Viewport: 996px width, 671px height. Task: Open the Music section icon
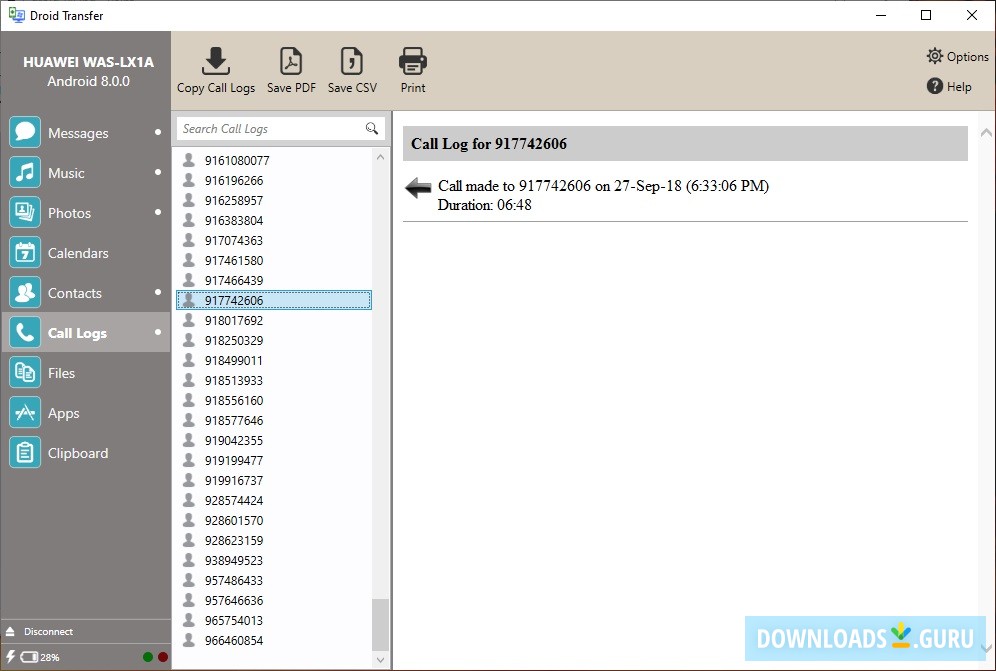tap(25, 172)
